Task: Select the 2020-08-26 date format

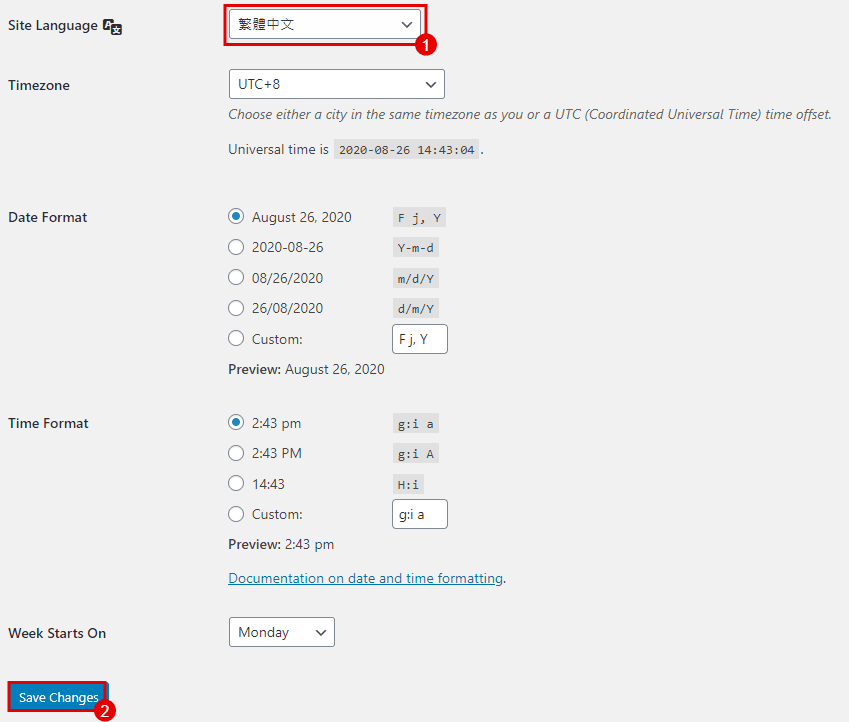Action: point(236,247)
